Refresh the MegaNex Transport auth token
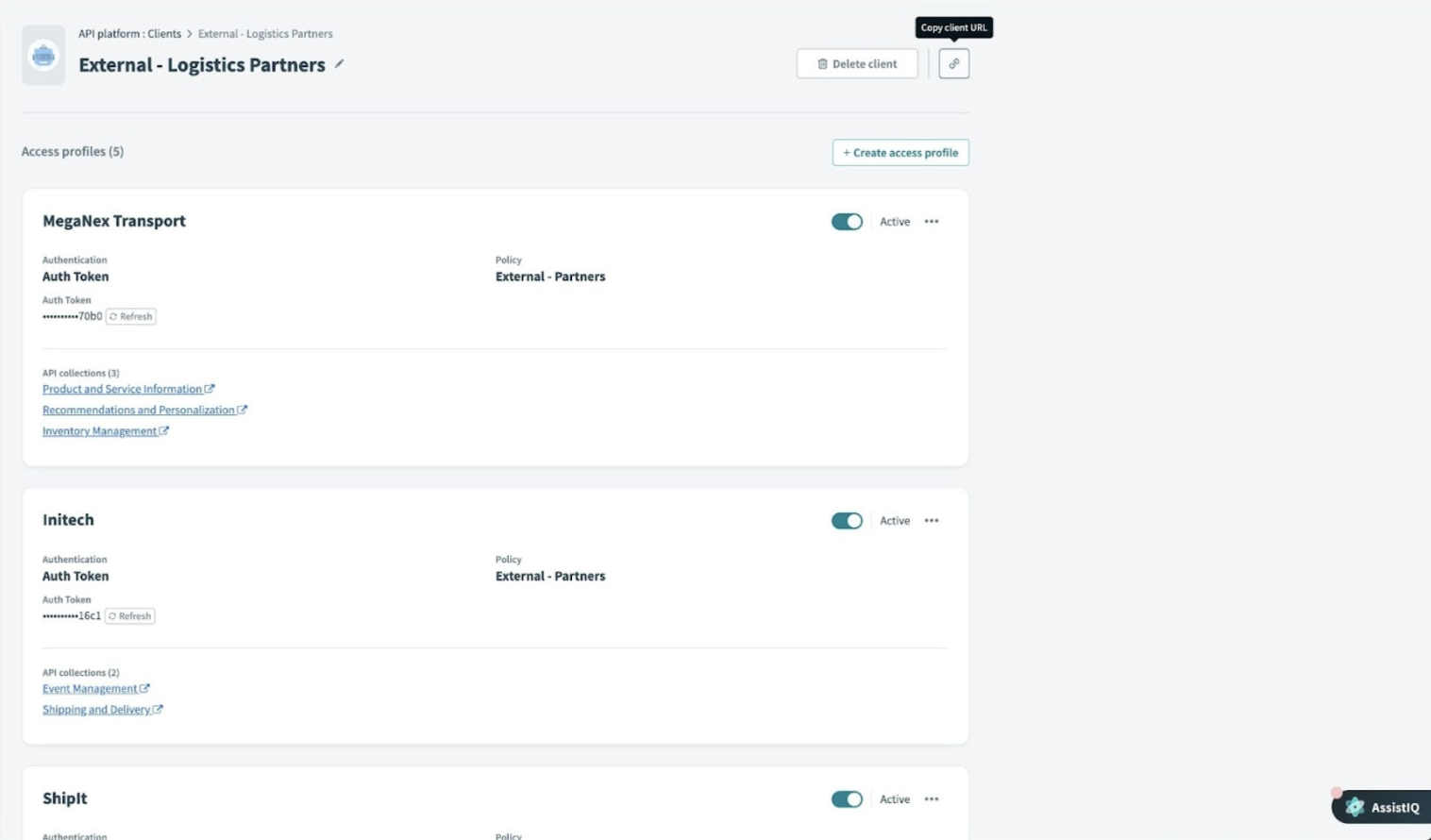Image resolution: width=1431 pixels, height=840 pixels. tap(130, 316)
